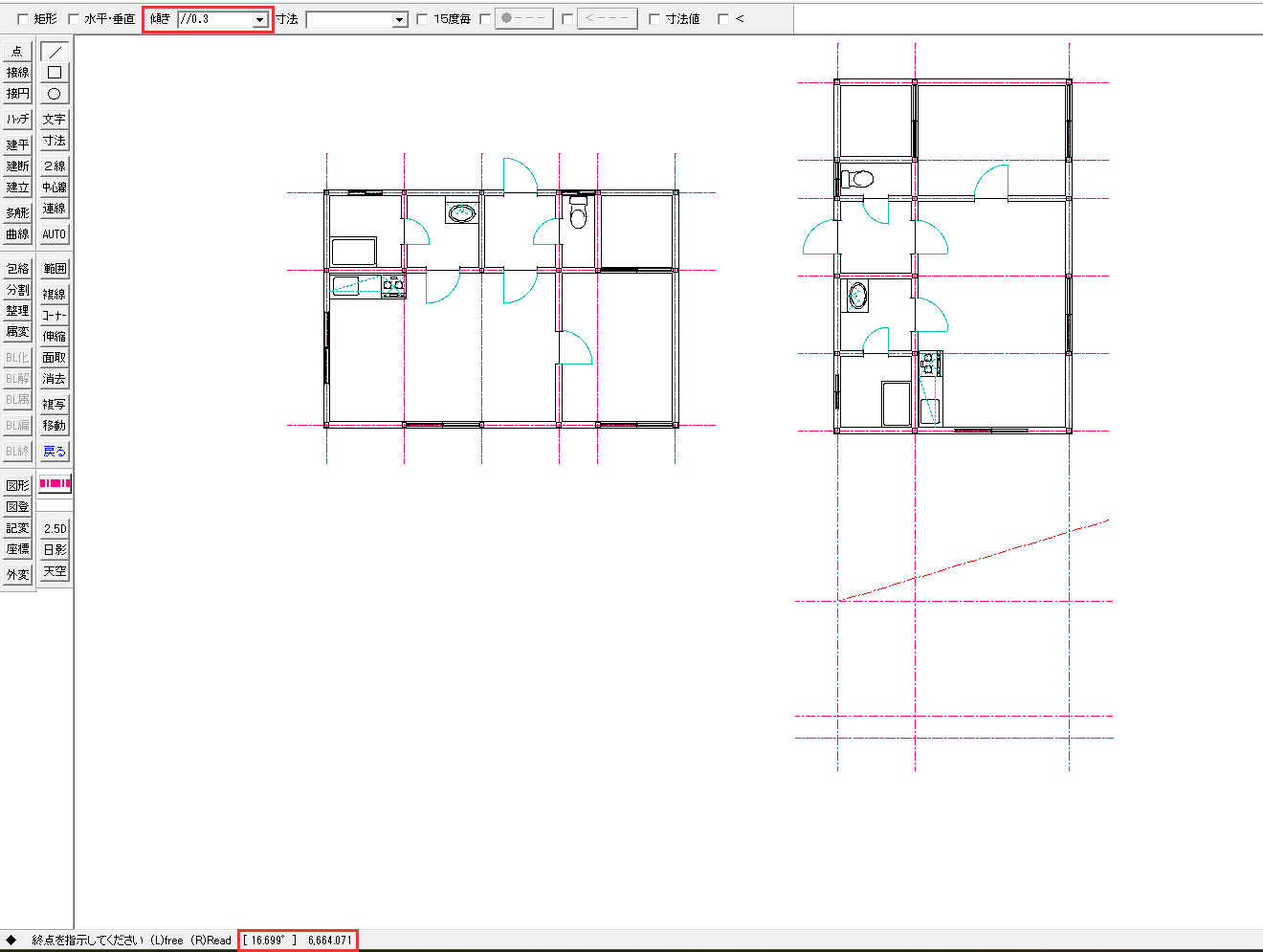Viewport: 1263px width, 952px height.
Task: Activate the AUTO mode button
Action: pos(55,234)
